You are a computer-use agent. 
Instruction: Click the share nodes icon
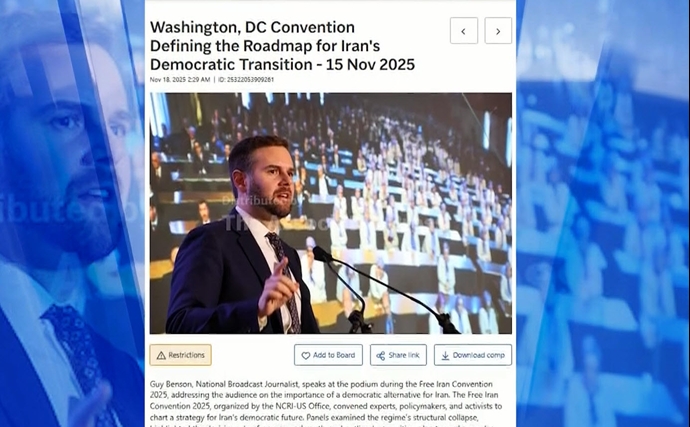(x=381, y=355)
